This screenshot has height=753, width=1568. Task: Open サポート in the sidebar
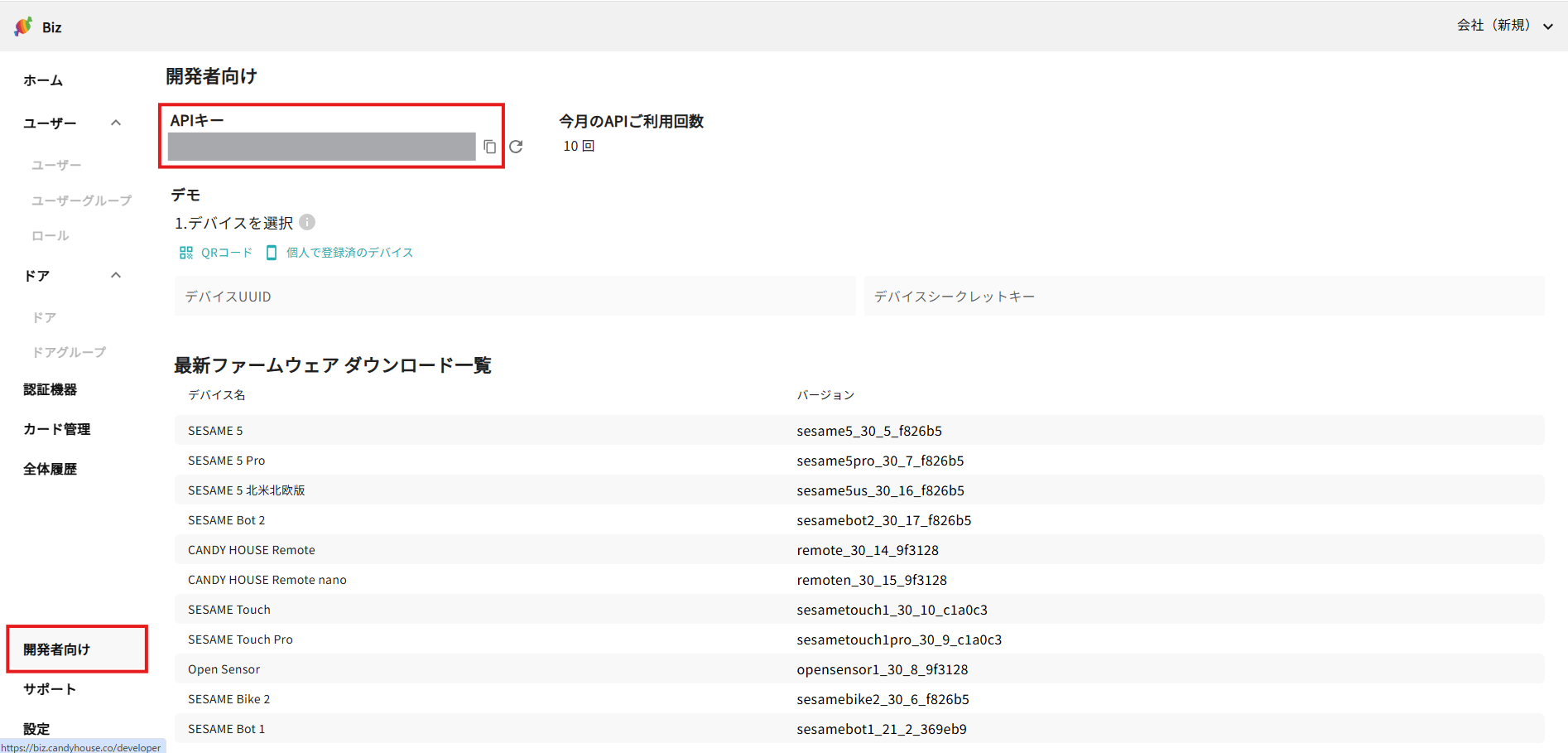50,689
